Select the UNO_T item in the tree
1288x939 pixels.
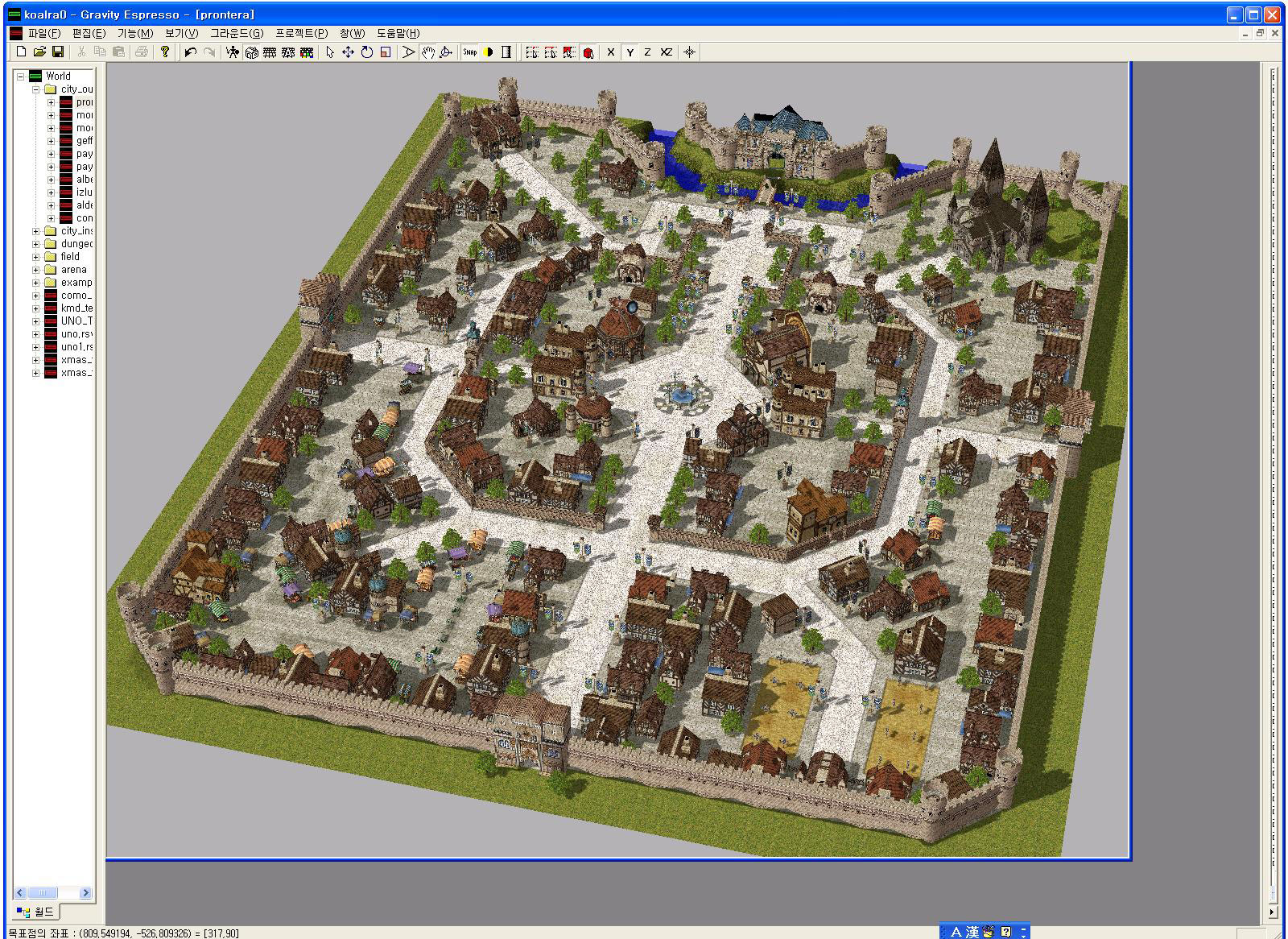click(76, 321)
